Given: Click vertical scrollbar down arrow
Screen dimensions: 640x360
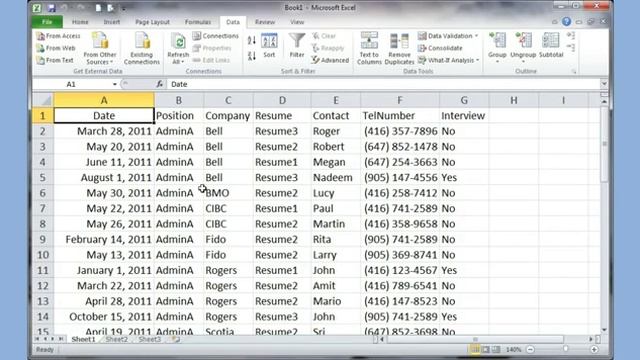Looking at the screenshot, I should coord(604,330).
